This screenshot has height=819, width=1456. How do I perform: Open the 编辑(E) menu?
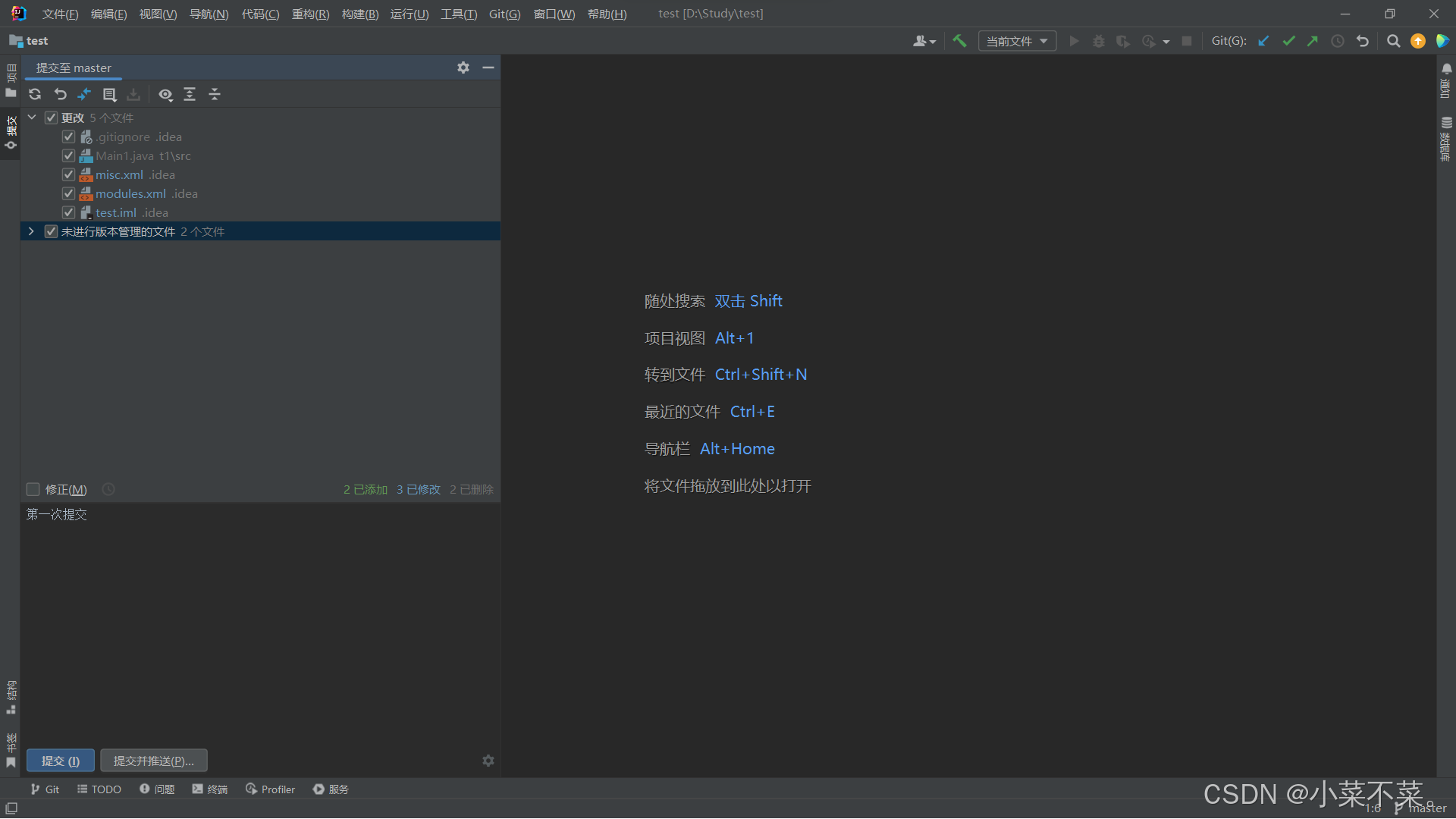pos(108,14)
